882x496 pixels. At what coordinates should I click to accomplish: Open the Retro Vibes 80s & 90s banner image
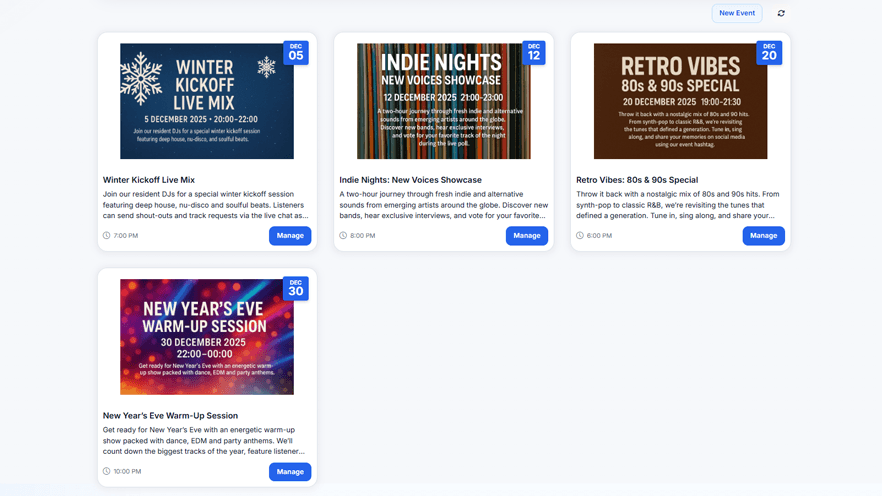point(680,101)
